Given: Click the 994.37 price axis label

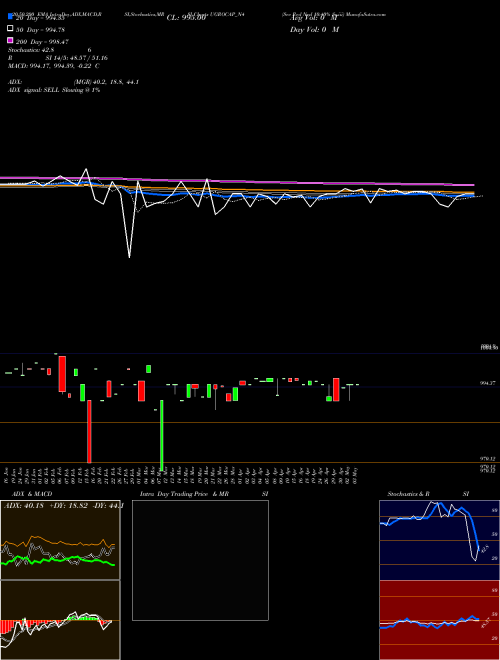Looking at the screenshot, I should 489,383.
